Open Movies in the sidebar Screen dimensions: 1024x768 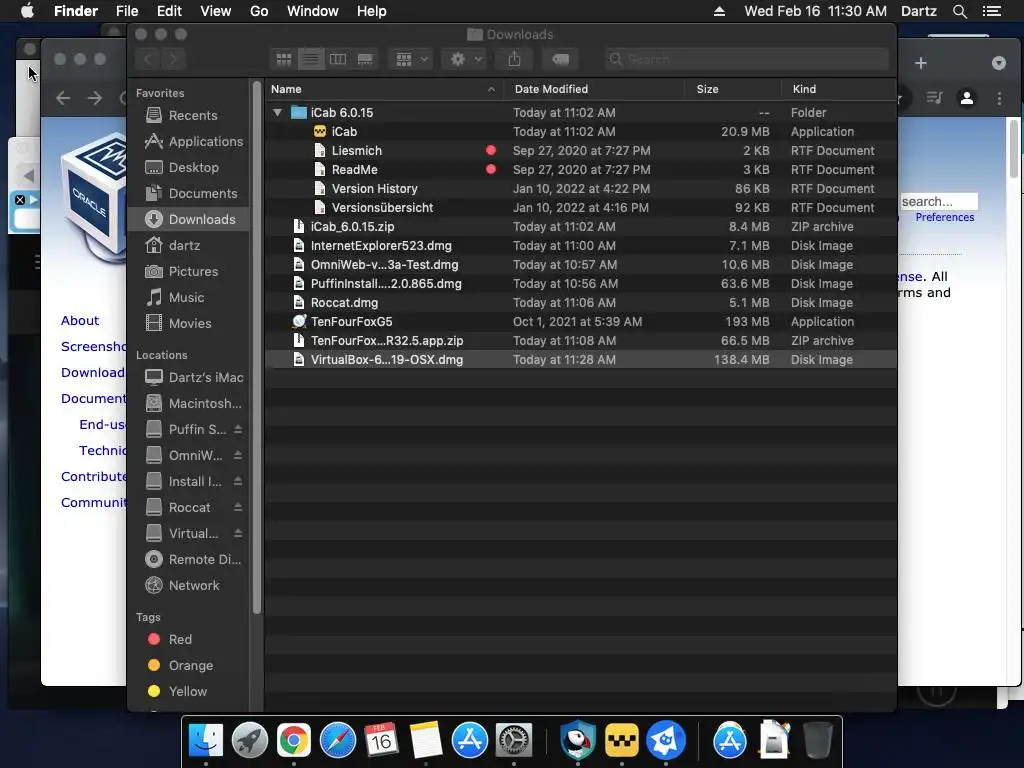click(189, 323)
